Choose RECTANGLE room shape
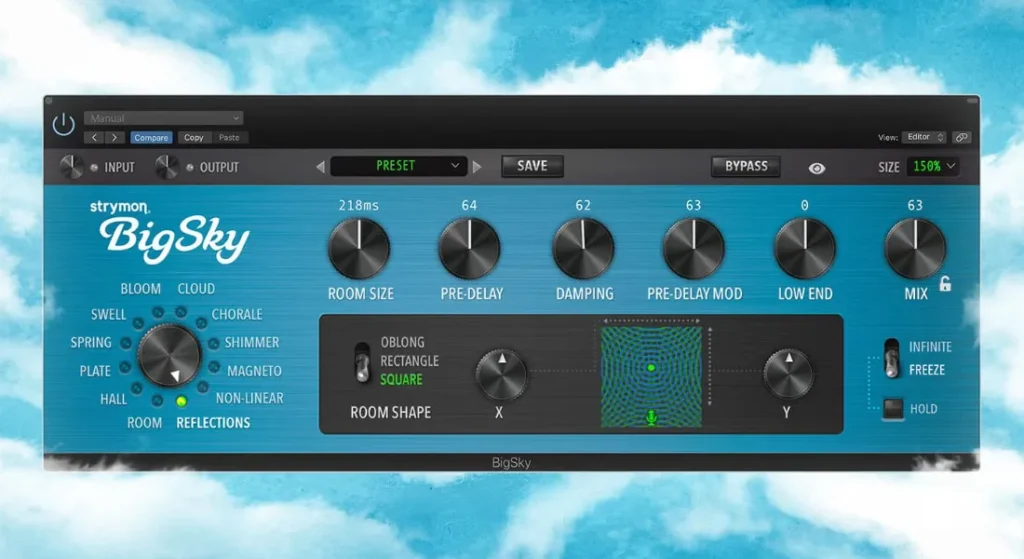Screen dimensions: 1024x559 click(409, 360)
